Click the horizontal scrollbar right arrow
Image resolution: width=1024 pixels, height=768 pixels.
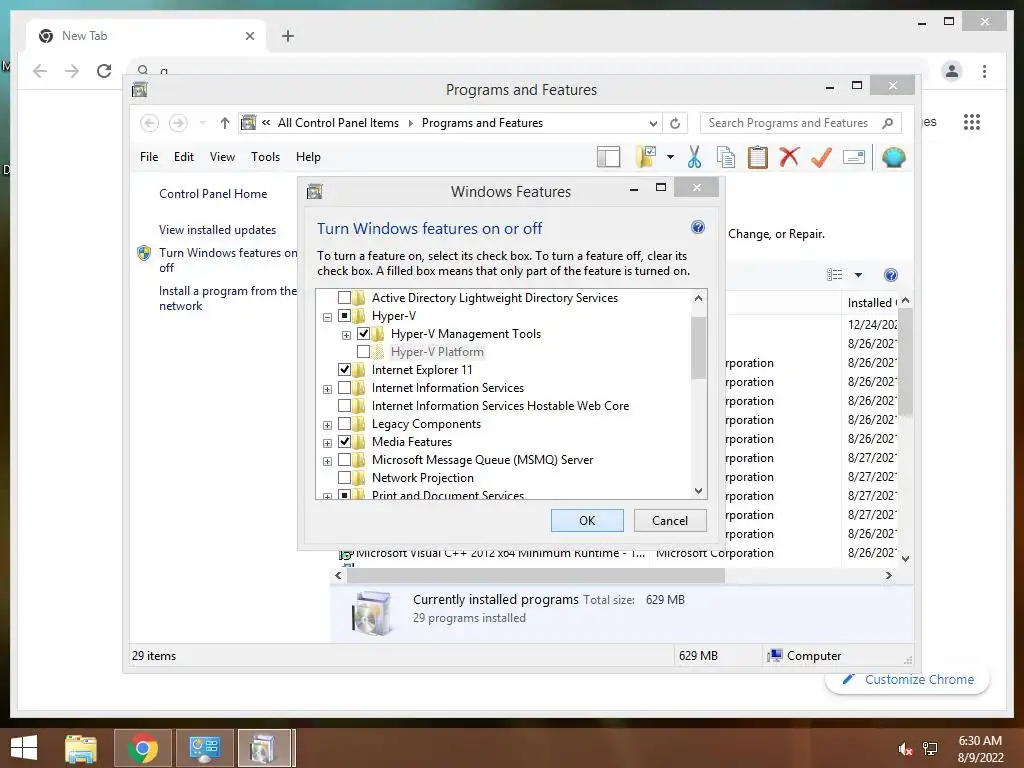coord(888,575)
